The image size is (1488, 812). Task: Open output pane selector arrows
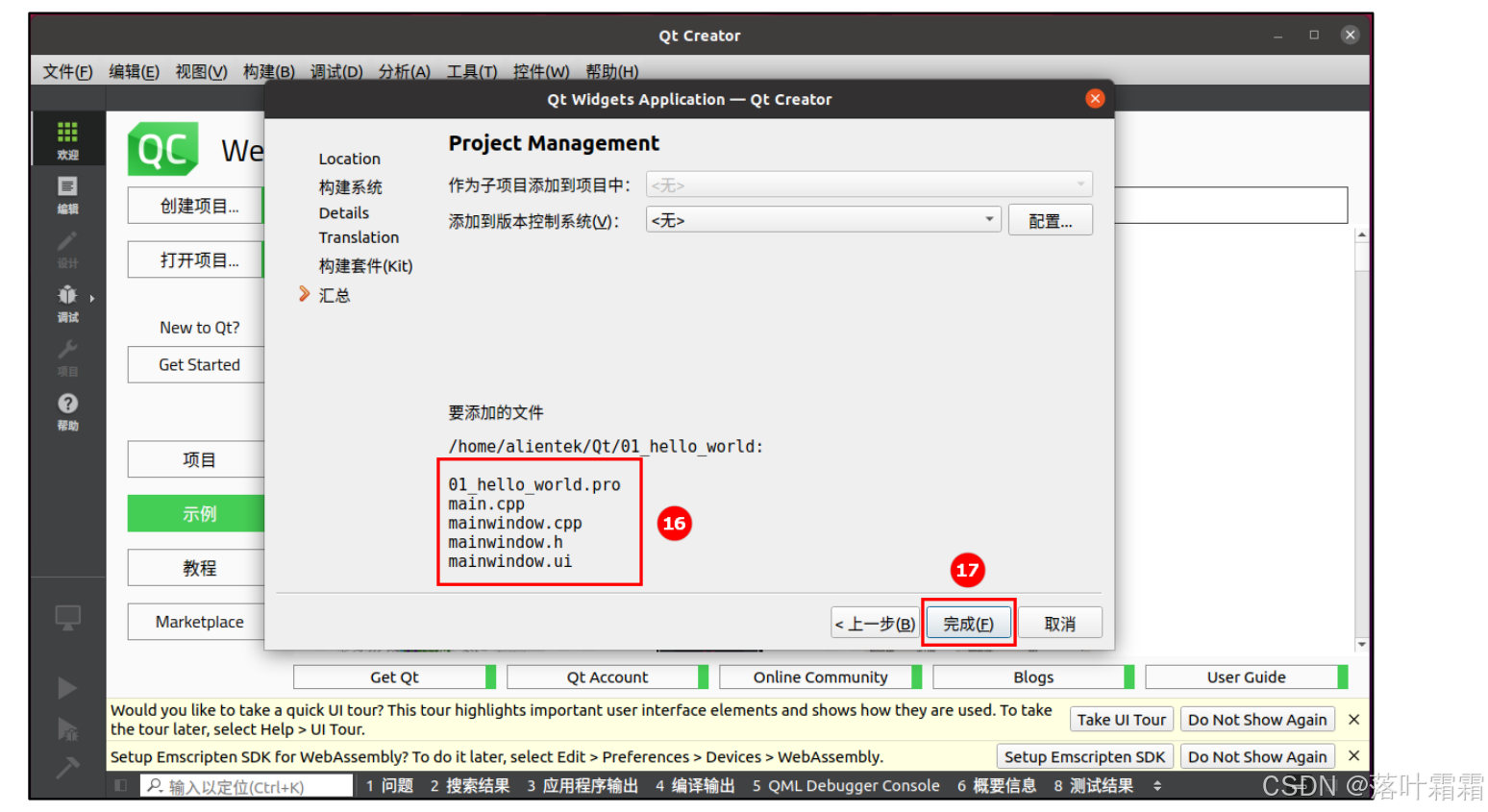coord(1157,786)
